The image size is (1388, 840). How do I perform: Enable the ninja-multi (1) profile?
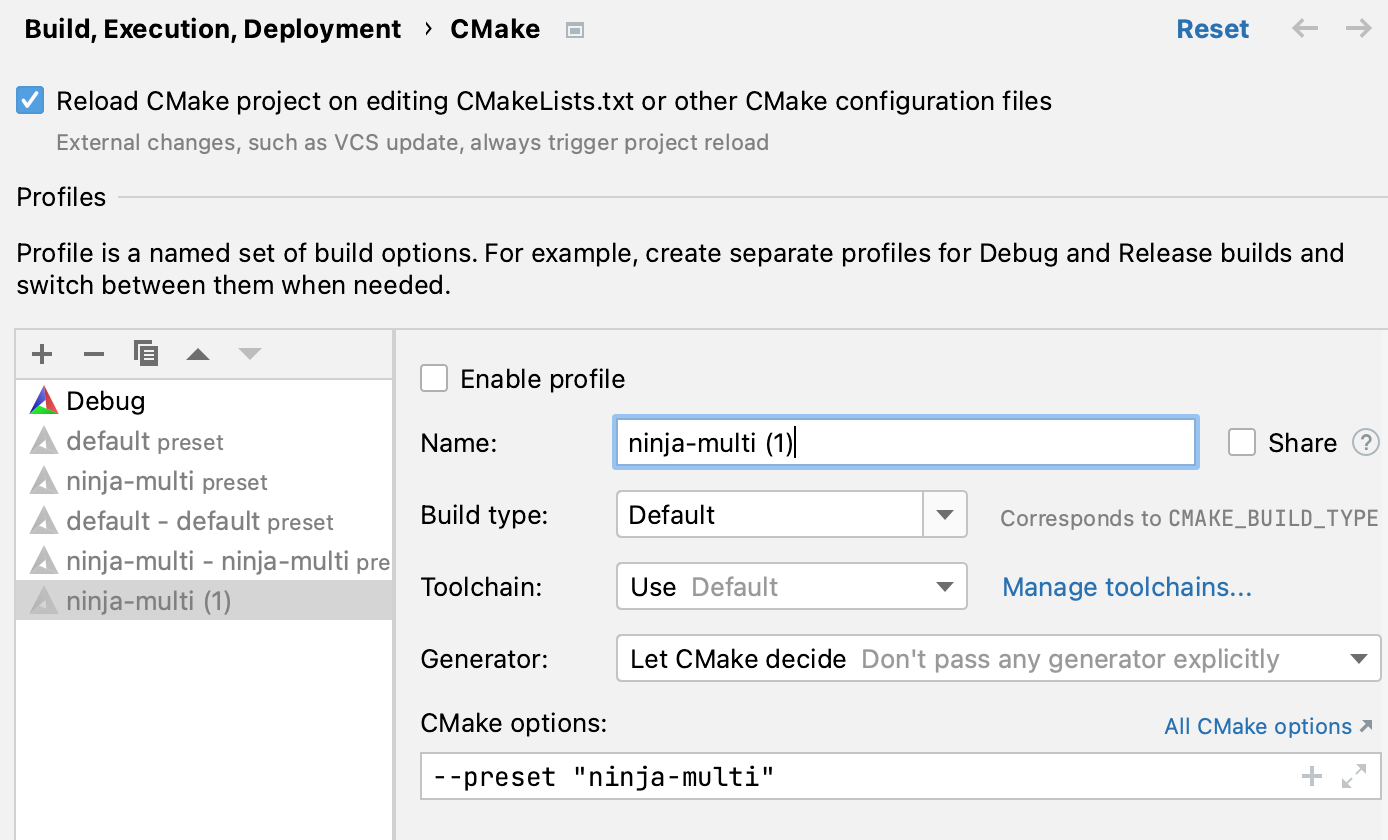coord(434,378)
